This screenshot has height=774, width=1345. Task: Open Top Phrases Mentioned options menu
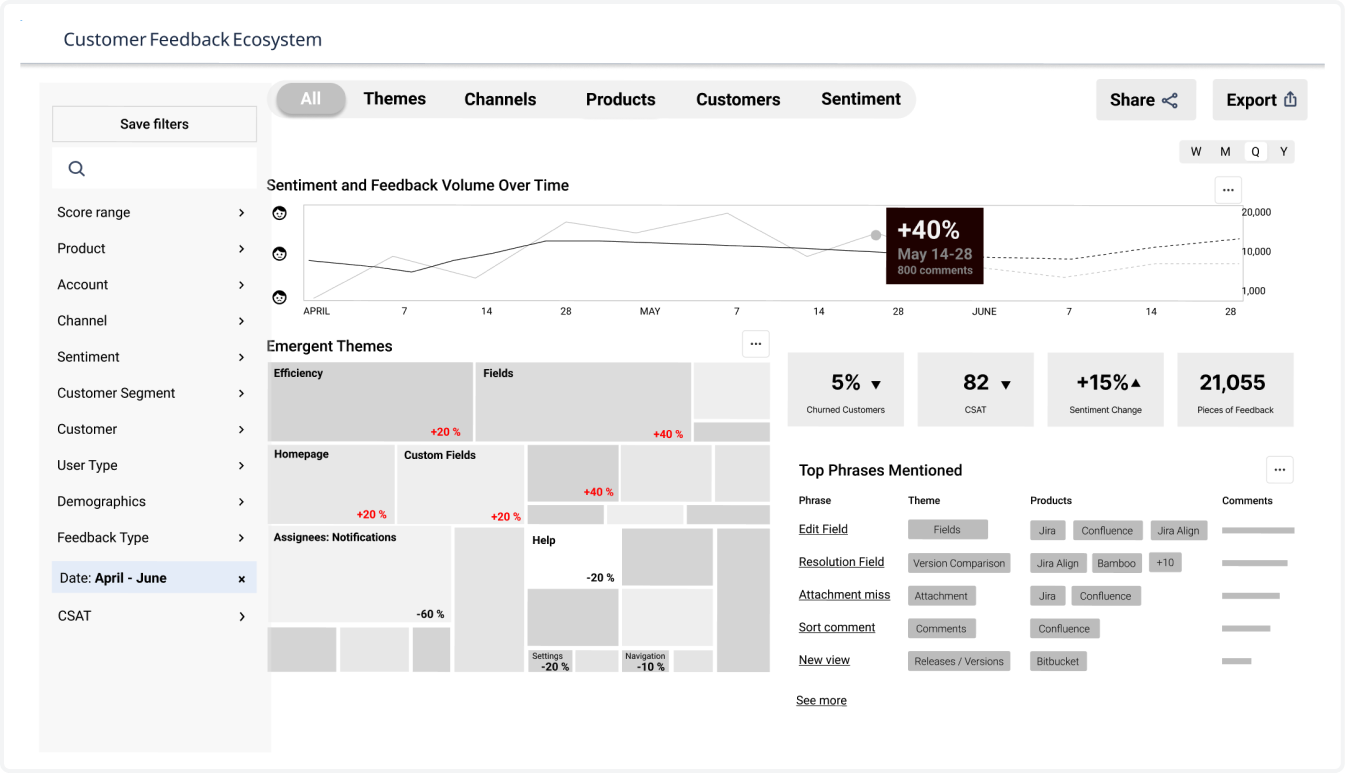coord(1279,470)
